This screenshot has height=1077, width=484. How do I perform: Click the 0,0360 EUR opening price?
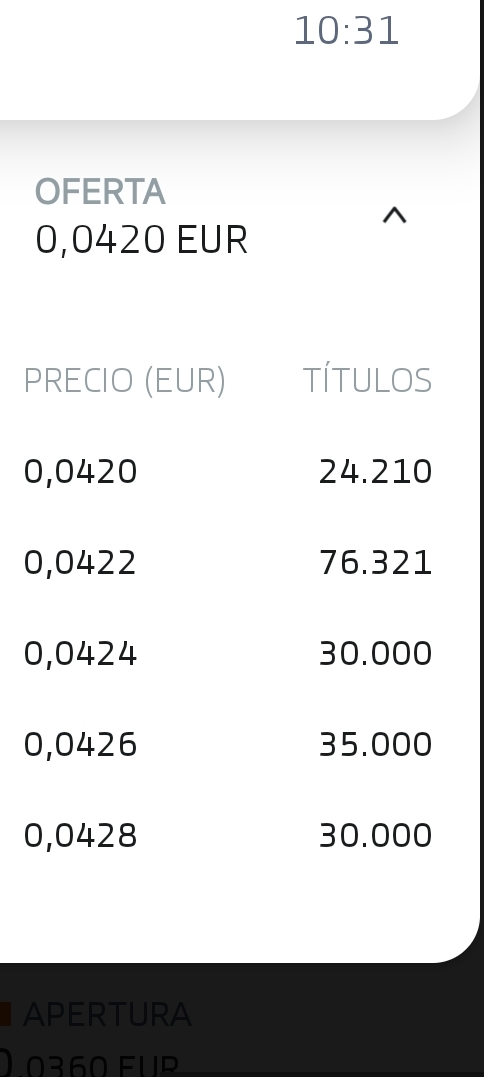[x=89, y=1063]
